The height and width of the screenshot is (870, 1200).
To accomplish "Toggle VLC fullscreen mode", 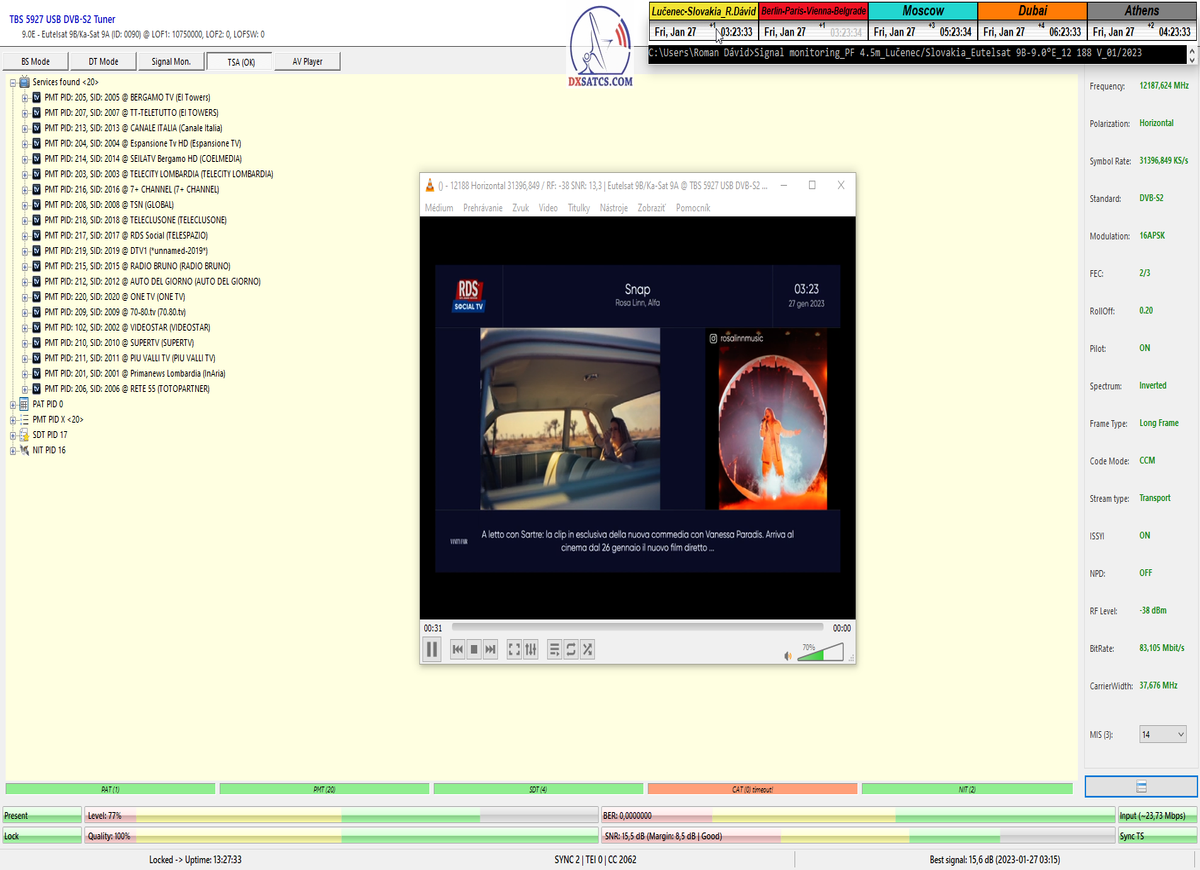I will coord(514,650).
